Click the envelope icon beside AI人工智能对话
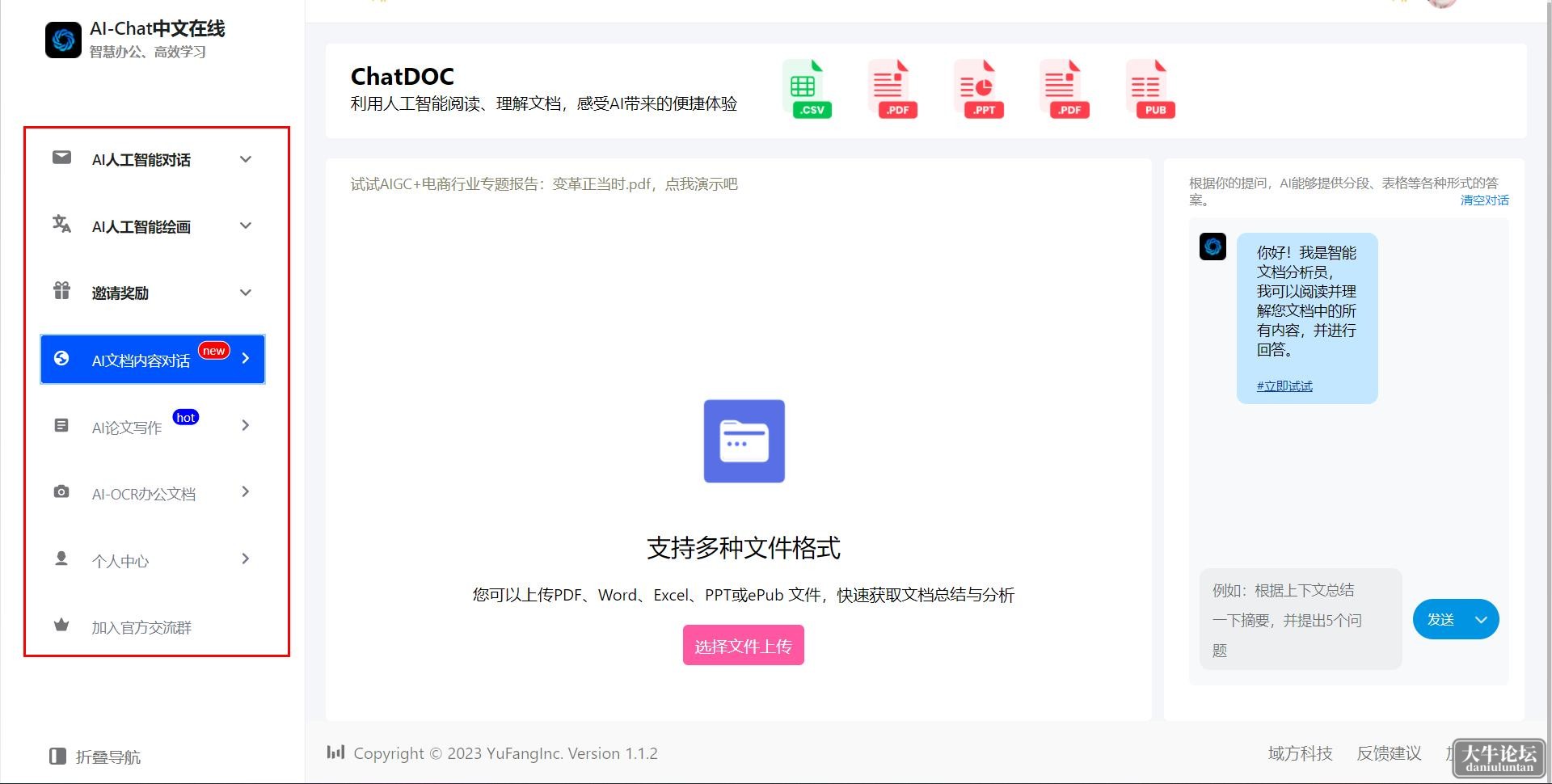 point(61,158)
